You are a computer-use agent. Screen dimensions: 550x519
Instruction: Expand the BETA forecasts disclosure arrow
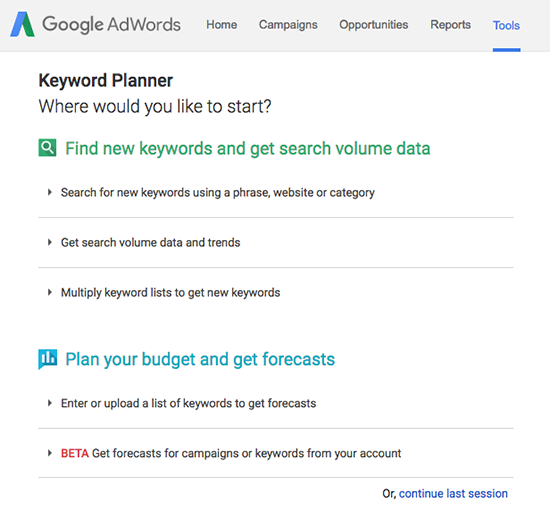50,453
